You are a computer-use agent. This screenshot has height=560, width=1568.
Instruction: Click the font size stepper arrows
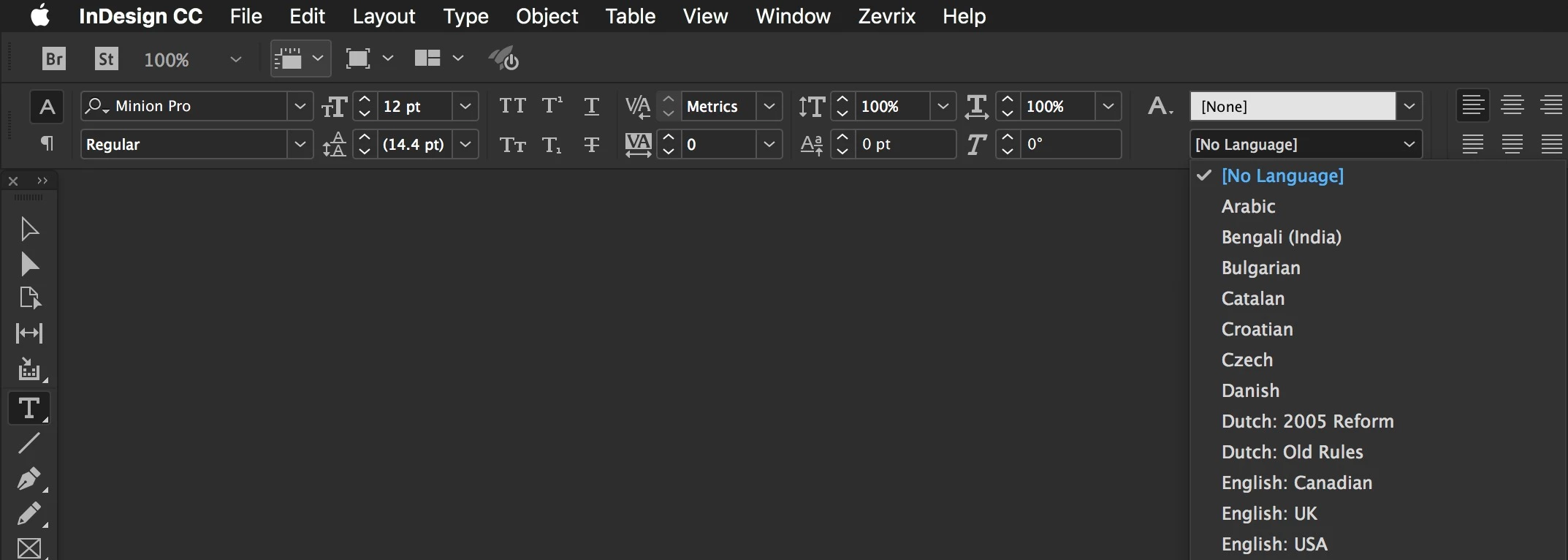point(365,106)
